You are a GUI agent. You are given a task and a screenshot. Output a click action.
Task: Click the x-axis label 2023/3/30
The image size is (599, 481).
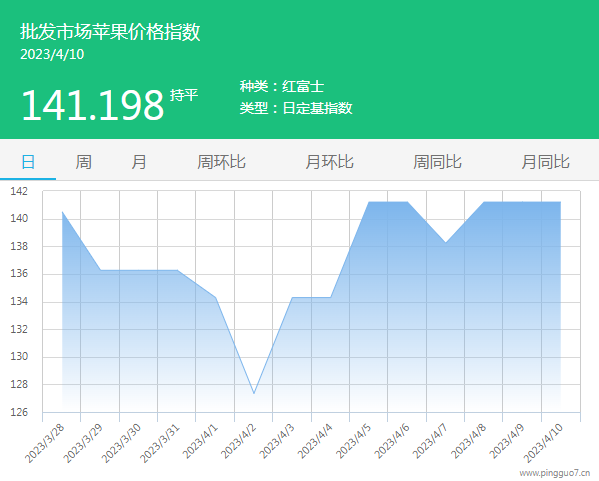click(x=121, y=443)
